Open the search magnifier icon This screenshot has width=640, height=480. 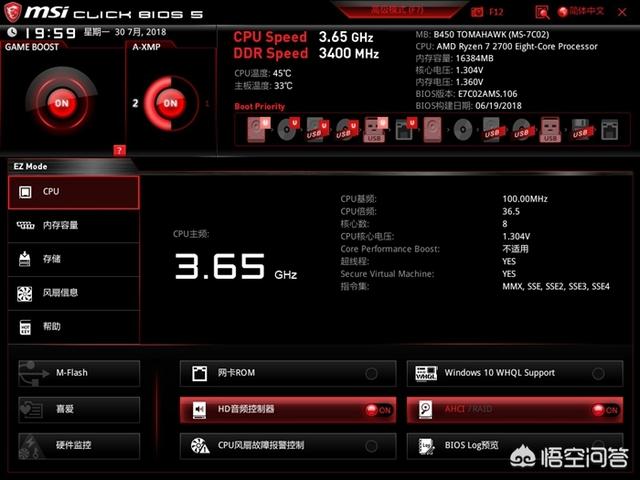click(x=542, y=12)
